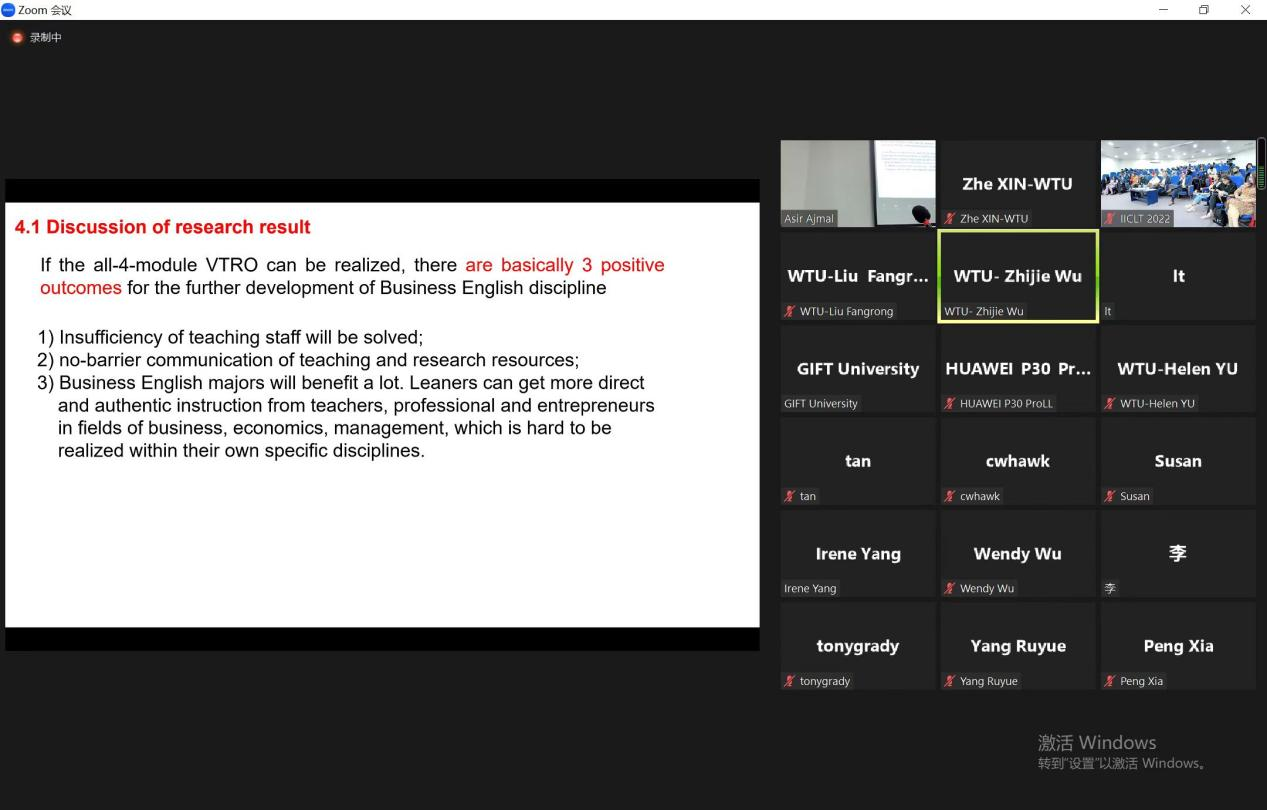Click muted mic icon beside HUAWEI P30 ProLL
The width and height of the screenshot is (1267, 810).
950,404
